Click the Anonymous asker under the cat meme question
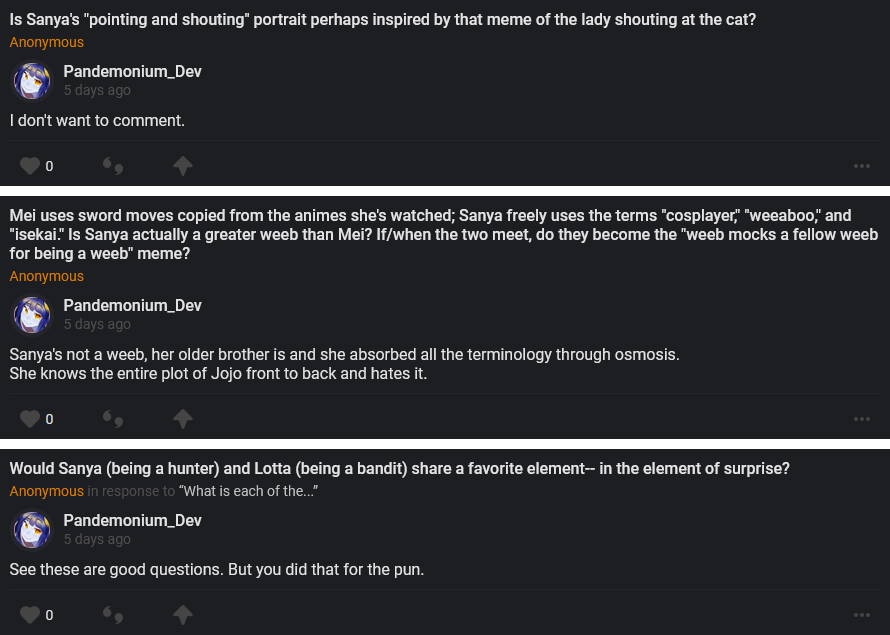 pyautogui.click(x=47, y=42)
